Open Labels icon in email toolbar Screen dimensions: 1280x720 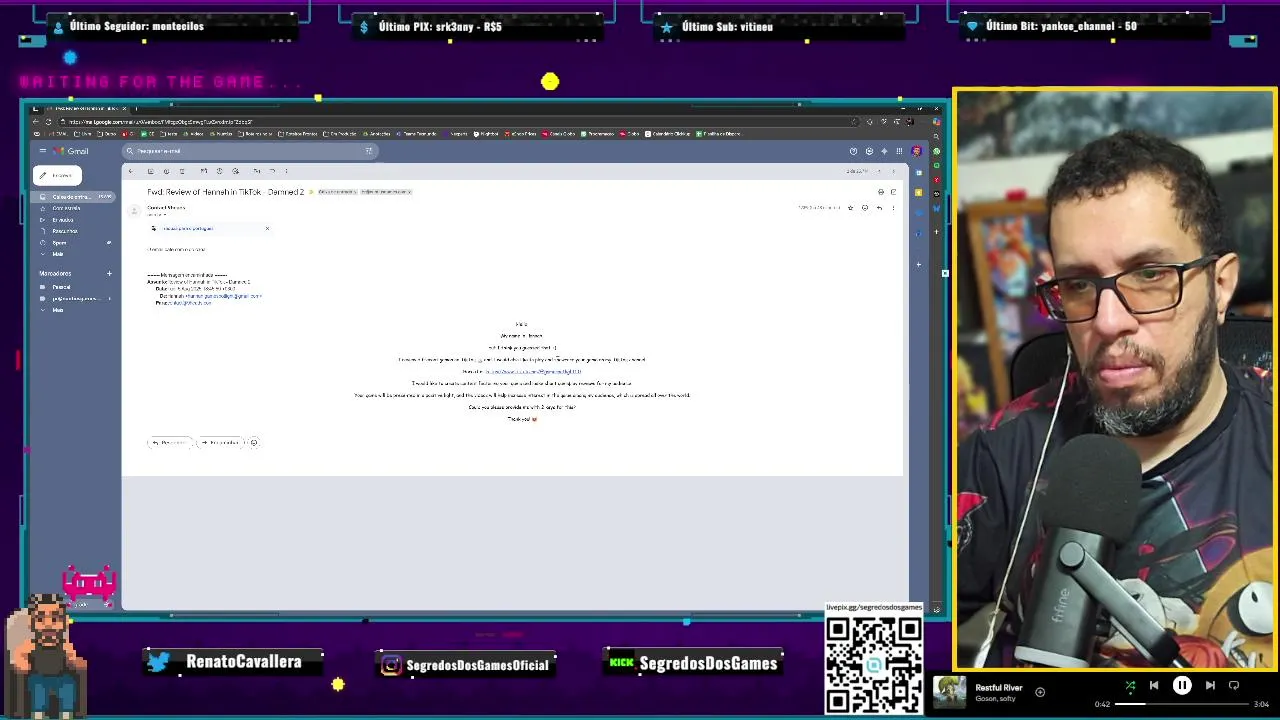(272, 171)
